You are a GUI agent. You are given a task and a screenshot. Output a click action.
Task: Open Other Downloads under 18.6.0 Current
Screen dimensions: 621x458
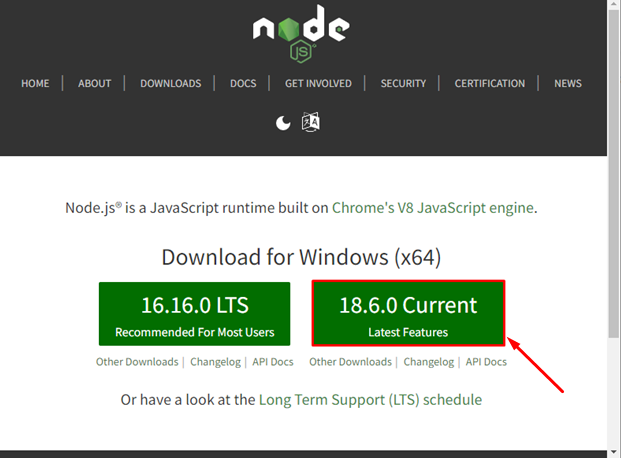tap(351, 362)
